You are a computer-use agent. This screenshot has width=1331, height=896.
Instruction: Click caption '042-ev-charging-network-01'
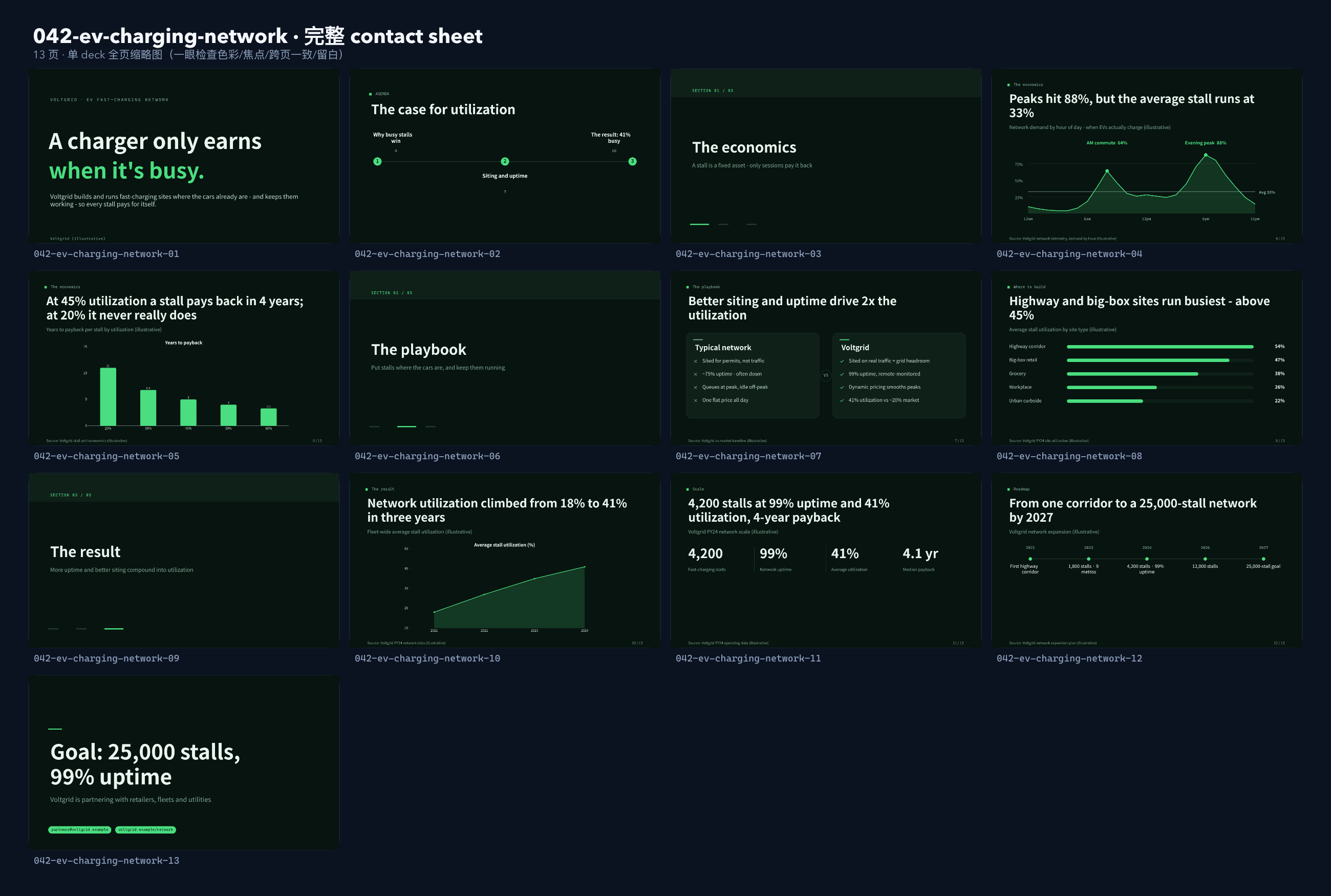pos(106,254)
